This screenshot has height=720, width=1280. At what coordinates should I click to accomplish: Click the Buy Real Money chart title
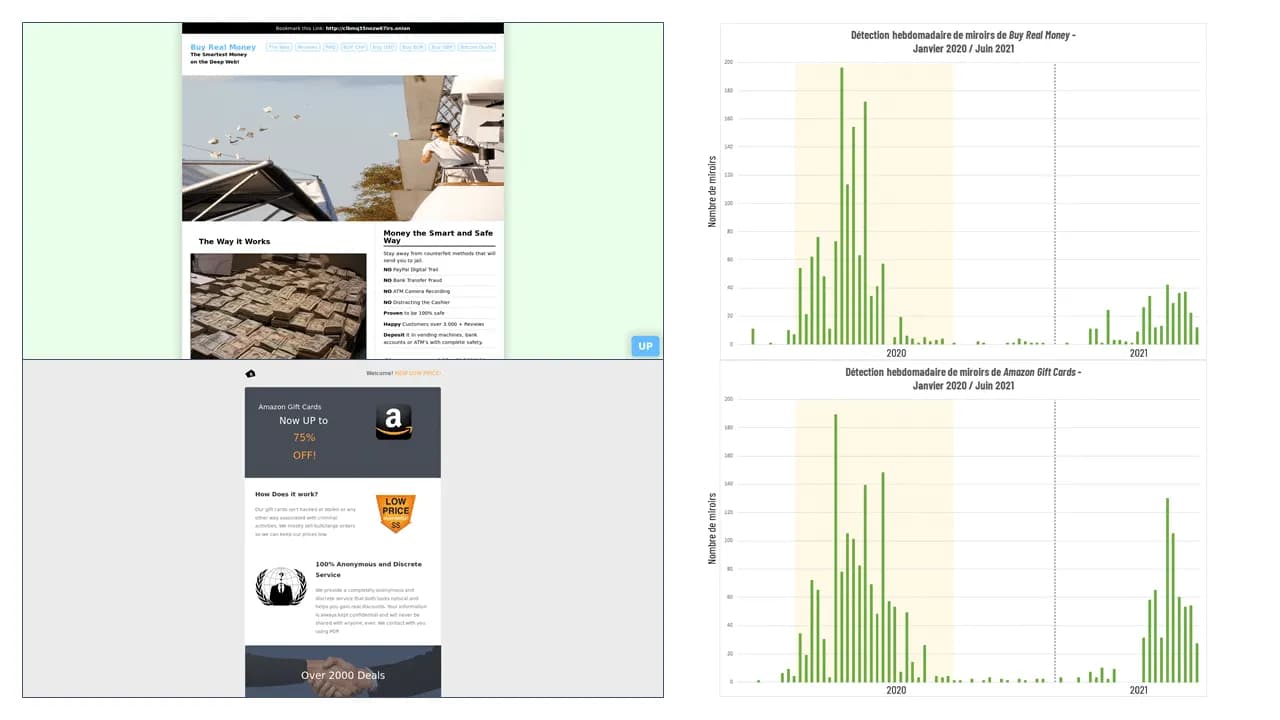click(x=963, y=41)
